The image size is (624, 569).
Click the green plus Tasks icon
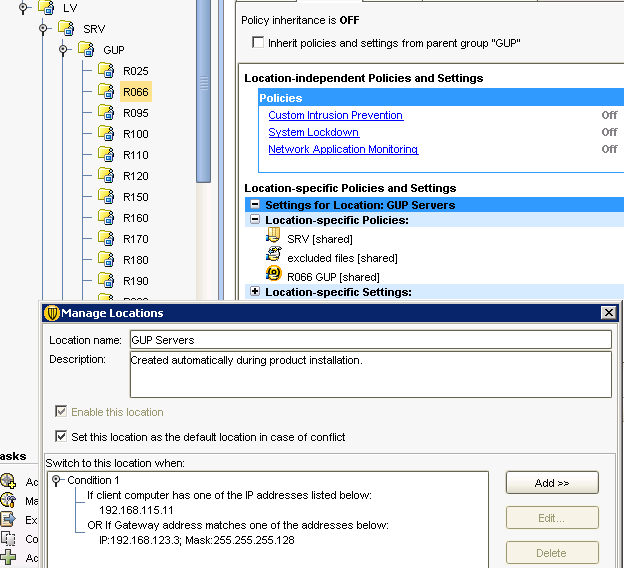coord(8,557)
